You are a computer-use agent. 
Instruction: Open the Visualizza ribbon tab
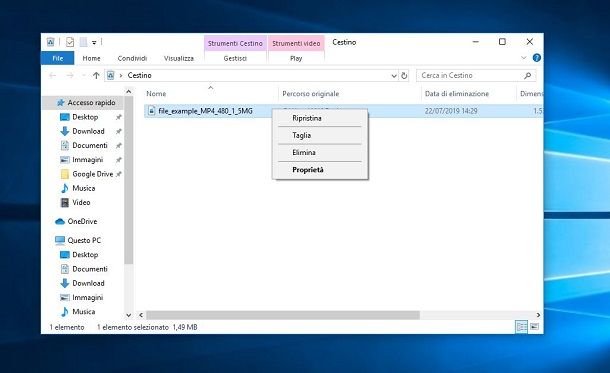179,58
